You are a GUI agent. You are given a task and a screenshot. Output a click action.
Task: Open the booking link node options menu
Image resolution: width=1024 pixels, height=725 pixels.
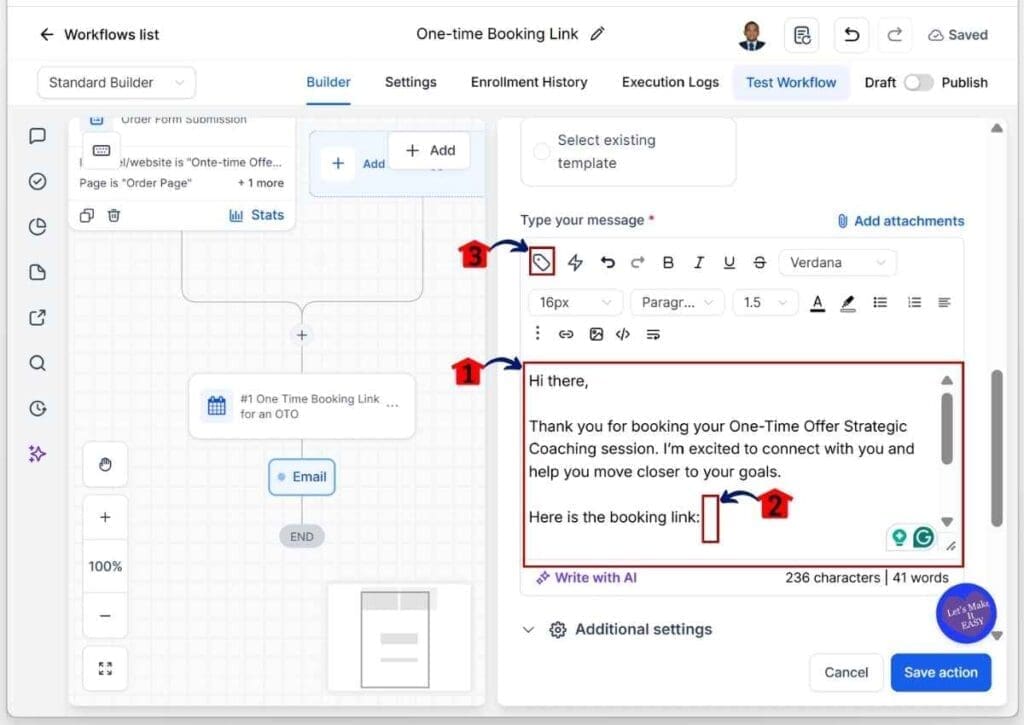point(392,406)
